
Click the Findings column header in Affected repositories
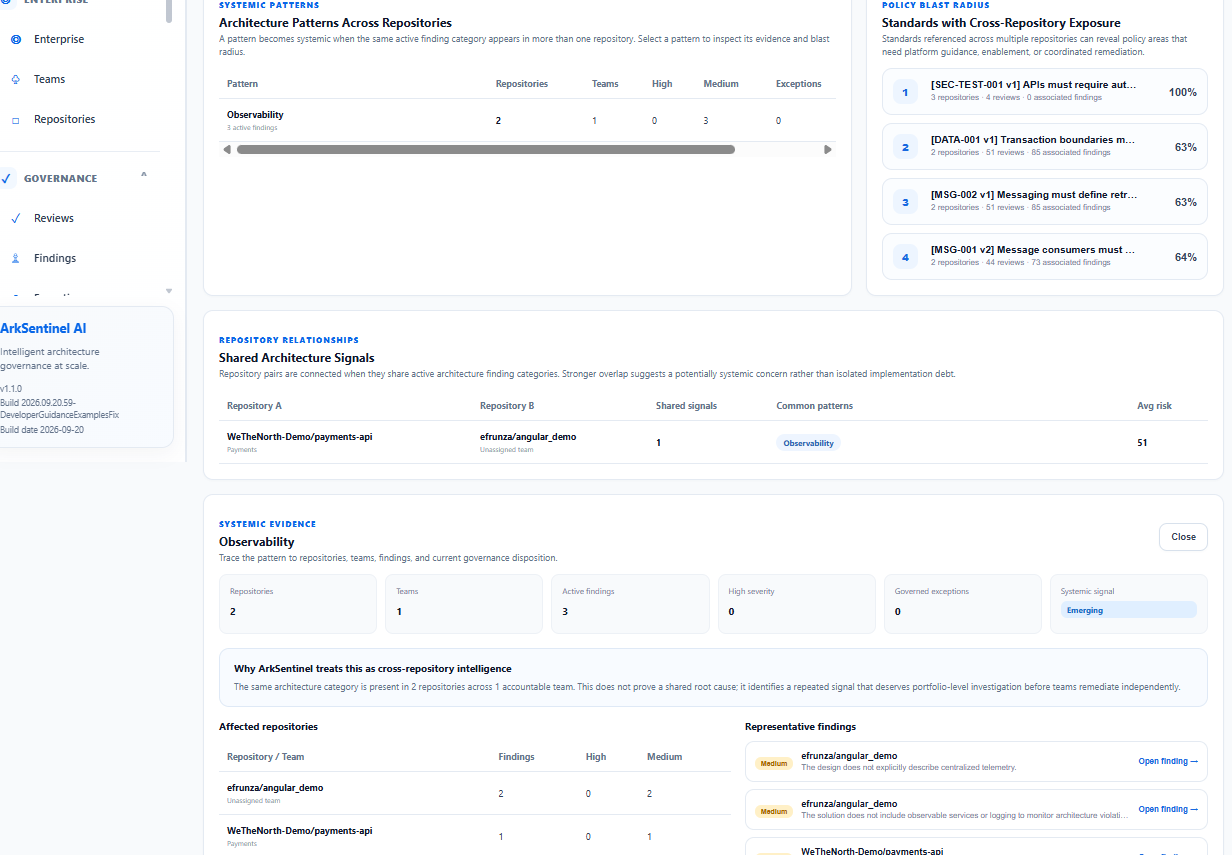516,757
